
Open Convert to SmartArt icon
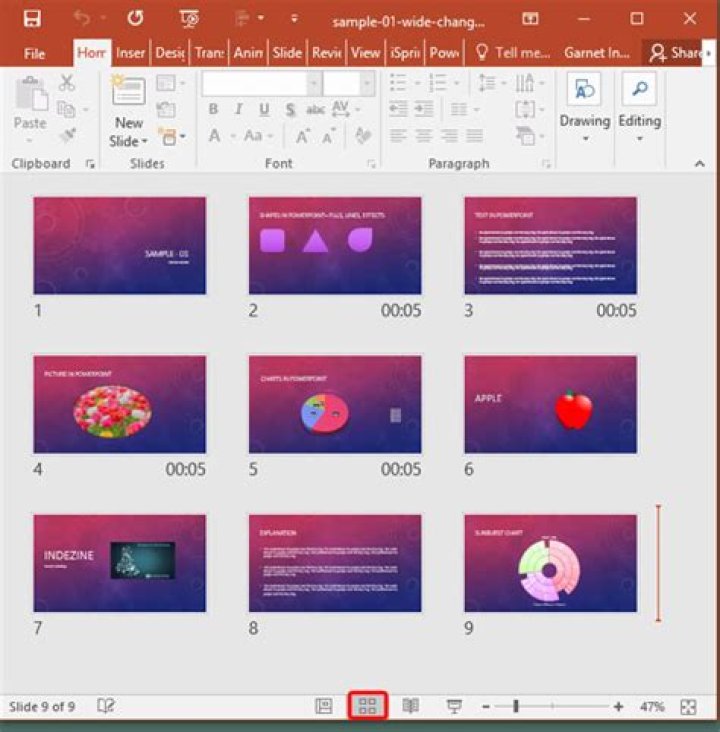click(529, 136)
